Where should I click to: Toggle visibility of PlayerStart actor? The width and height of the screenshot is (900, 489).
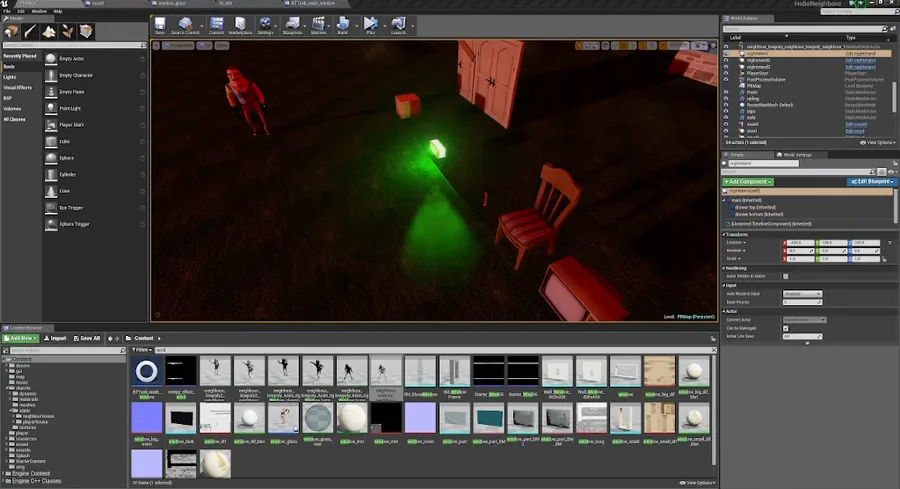[726, 73]
